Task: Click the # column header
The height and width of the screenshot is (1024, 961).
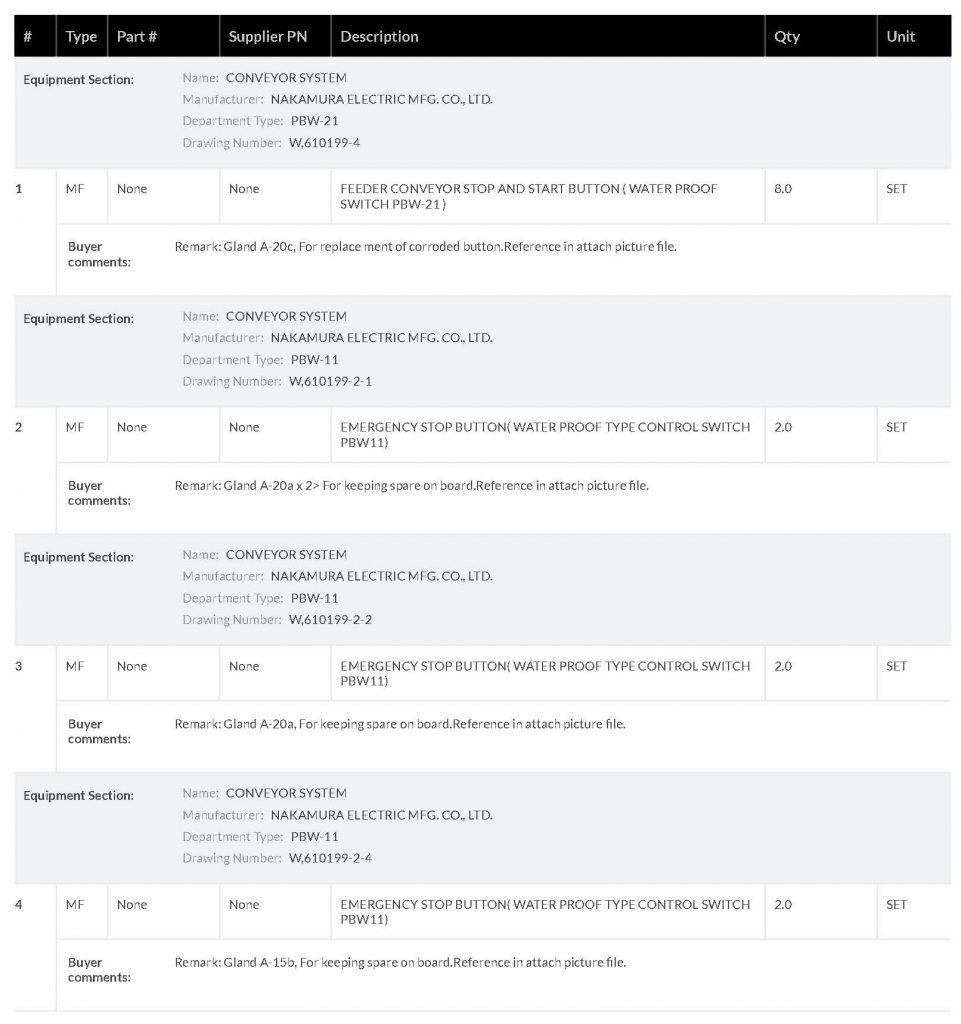Action: (27, 37)
